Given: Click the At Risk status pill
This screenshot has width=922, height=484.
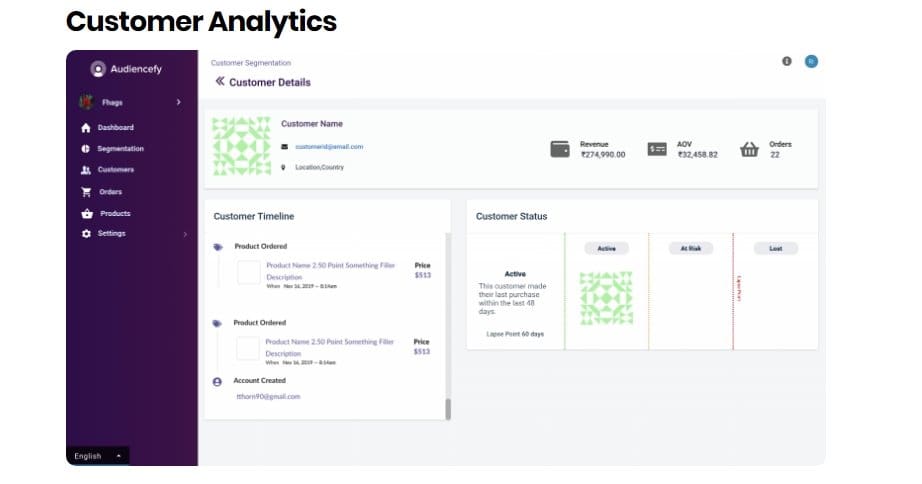Looking at the screenshot, I should (x=690, y=248).
